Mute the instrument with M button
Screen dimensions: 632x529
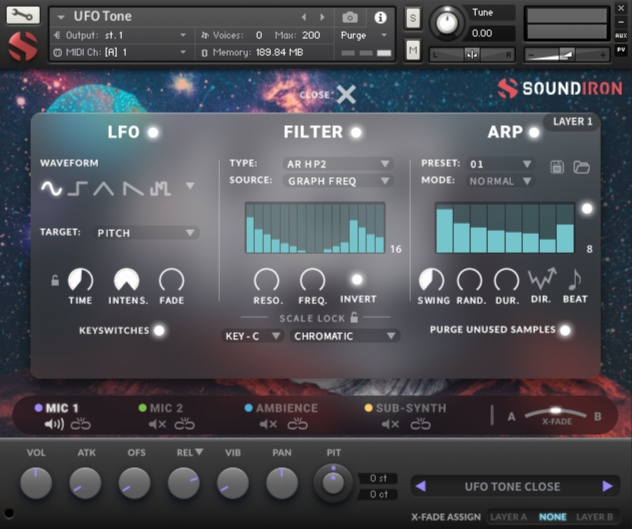pyautogui.click(x=412, y=50)
